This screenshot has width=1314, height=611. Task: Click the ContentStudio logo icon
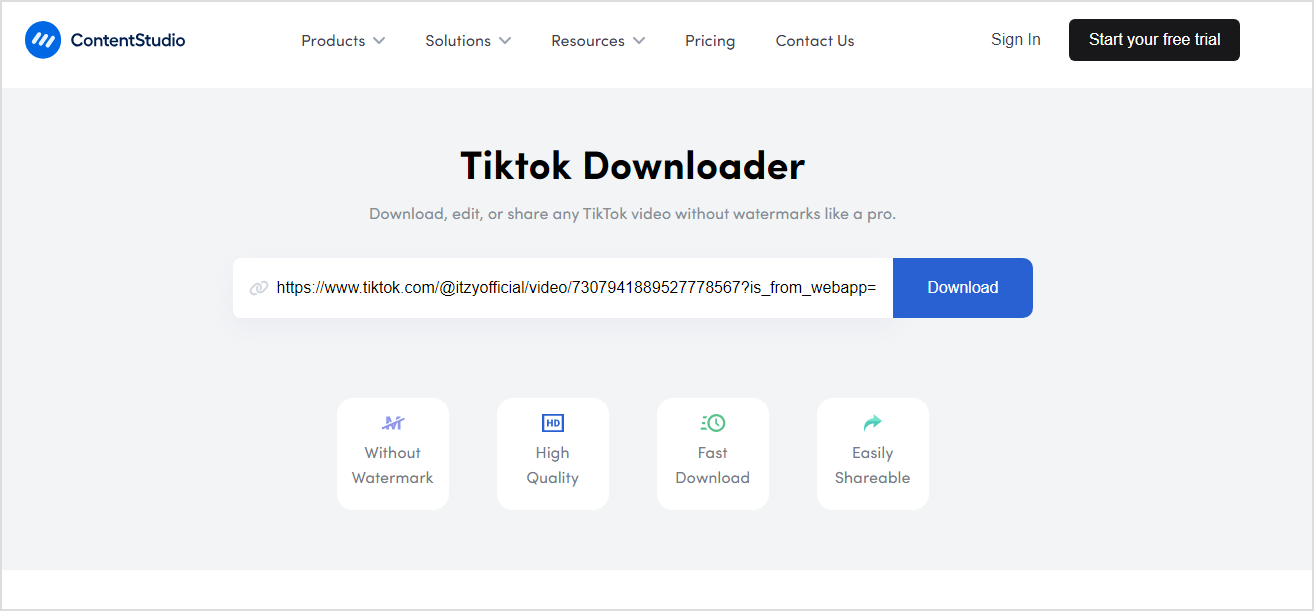click(42, 40)
